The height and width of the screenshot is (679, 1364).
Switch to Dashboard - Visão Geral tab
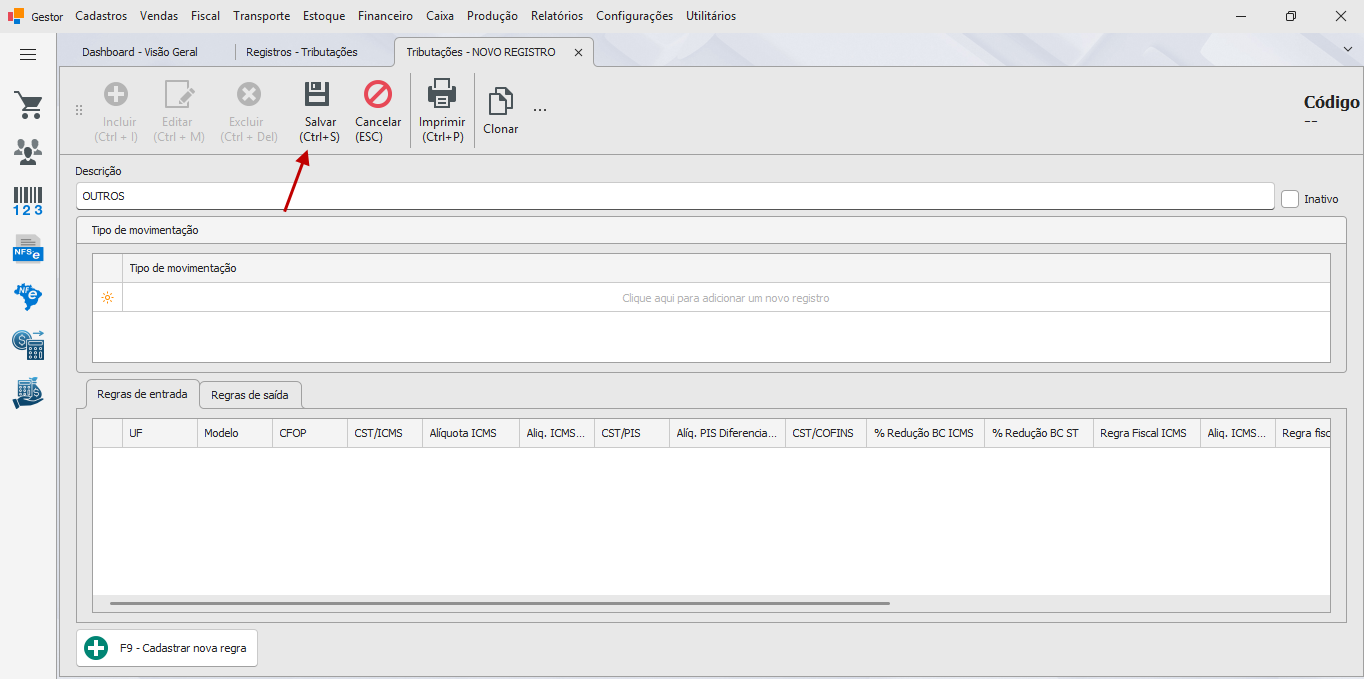140,52
